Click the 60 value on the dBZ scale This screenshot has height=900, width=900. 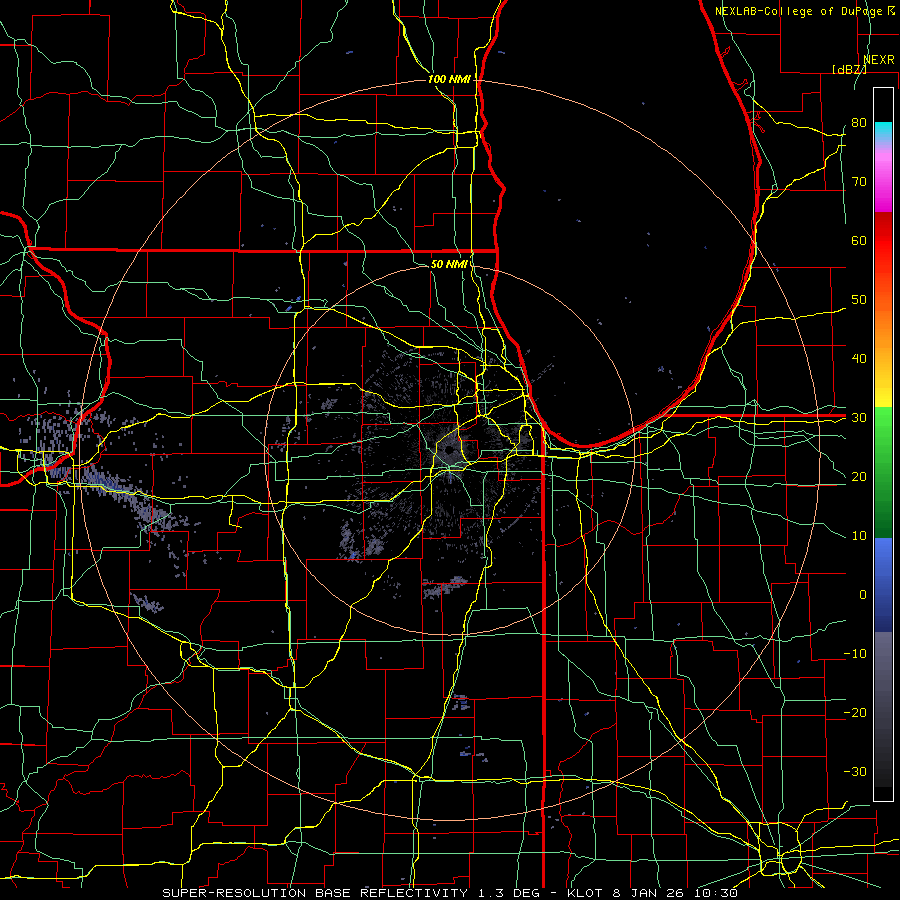(x=859, y=240)
